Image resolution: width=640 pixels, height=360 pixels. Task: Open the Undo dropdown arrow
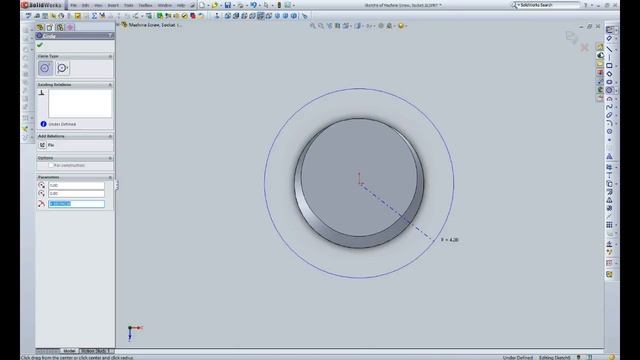[260, 6]
